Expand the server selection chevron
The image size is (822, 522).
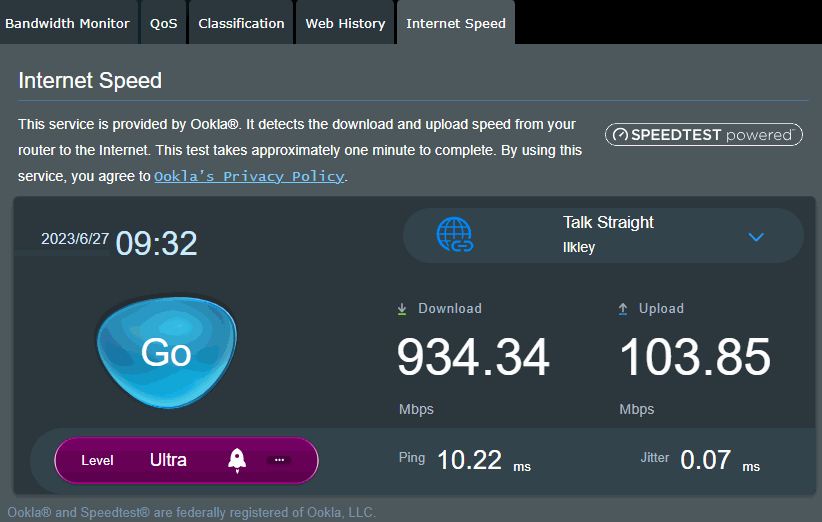[756, 237]
